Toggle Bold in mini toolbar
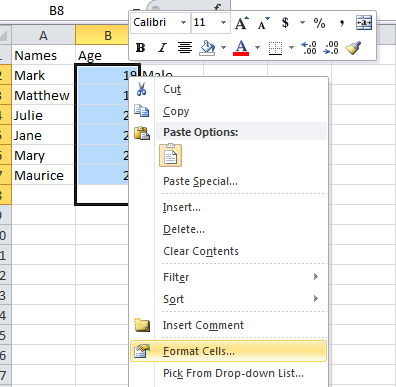 pyautogui.click(x=140, y=48)
